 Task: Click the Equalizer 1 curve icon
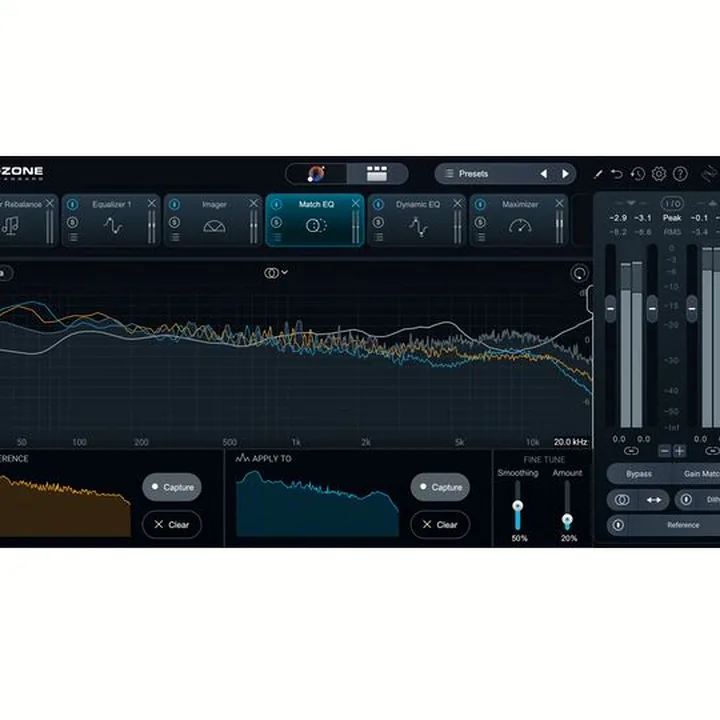(113, 225)
